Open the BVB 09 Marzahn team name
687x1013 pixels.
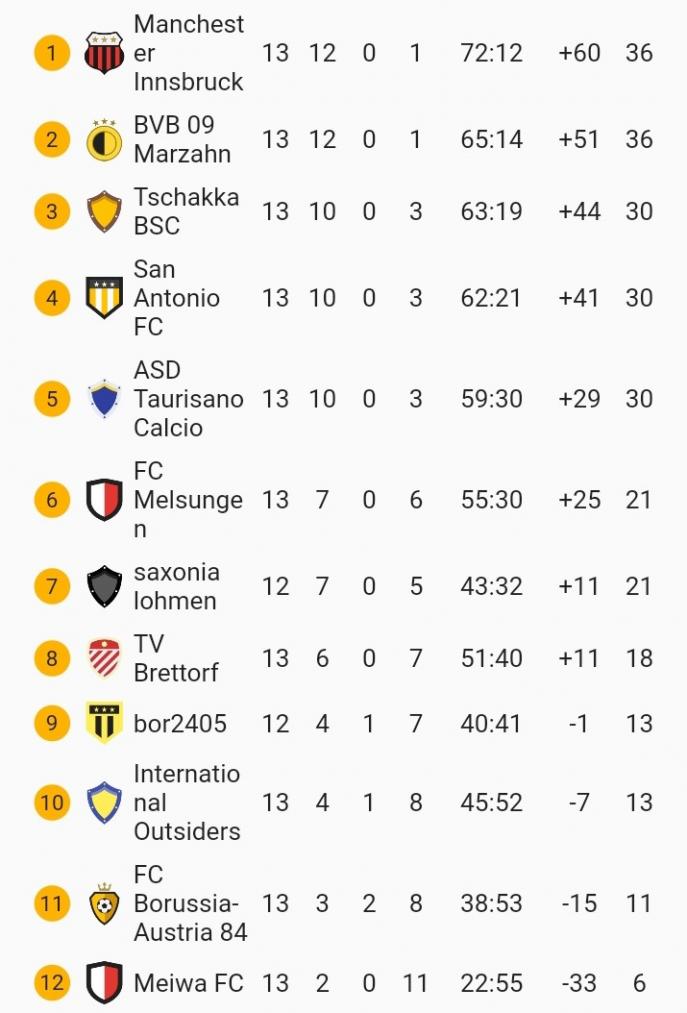(182, 140)
